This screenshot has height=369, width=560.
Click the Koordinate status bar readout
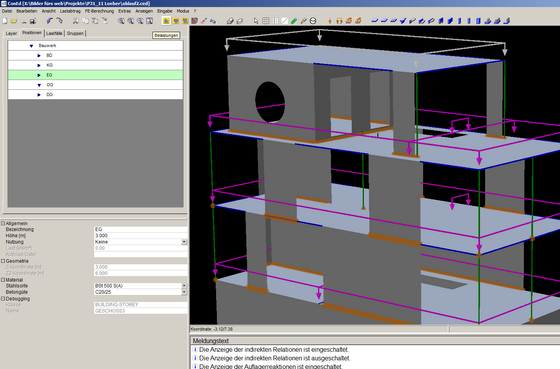coord(211,329)
